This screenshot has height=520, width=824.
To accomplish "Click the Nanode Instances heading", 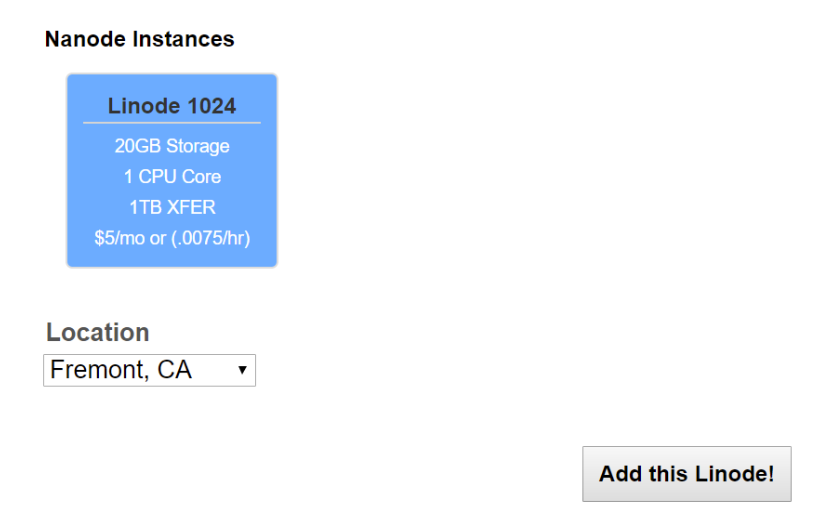I will 139,40.
